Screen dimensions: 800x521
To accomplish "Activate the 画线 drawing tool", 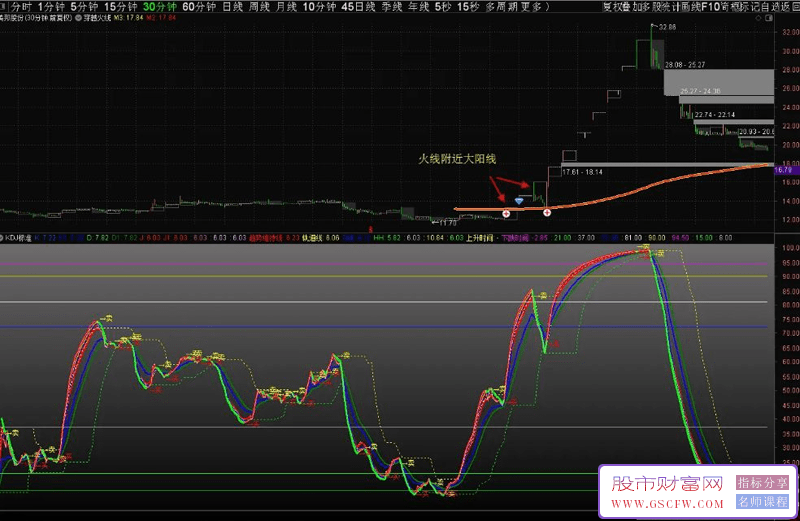I will (690, 7).
